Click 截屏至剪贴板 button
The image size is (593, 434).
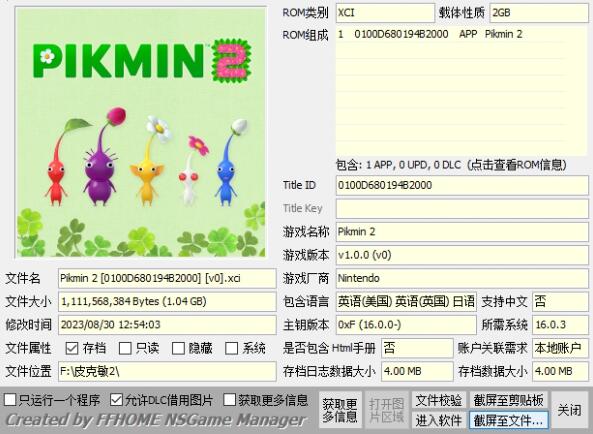coord(509,400)
